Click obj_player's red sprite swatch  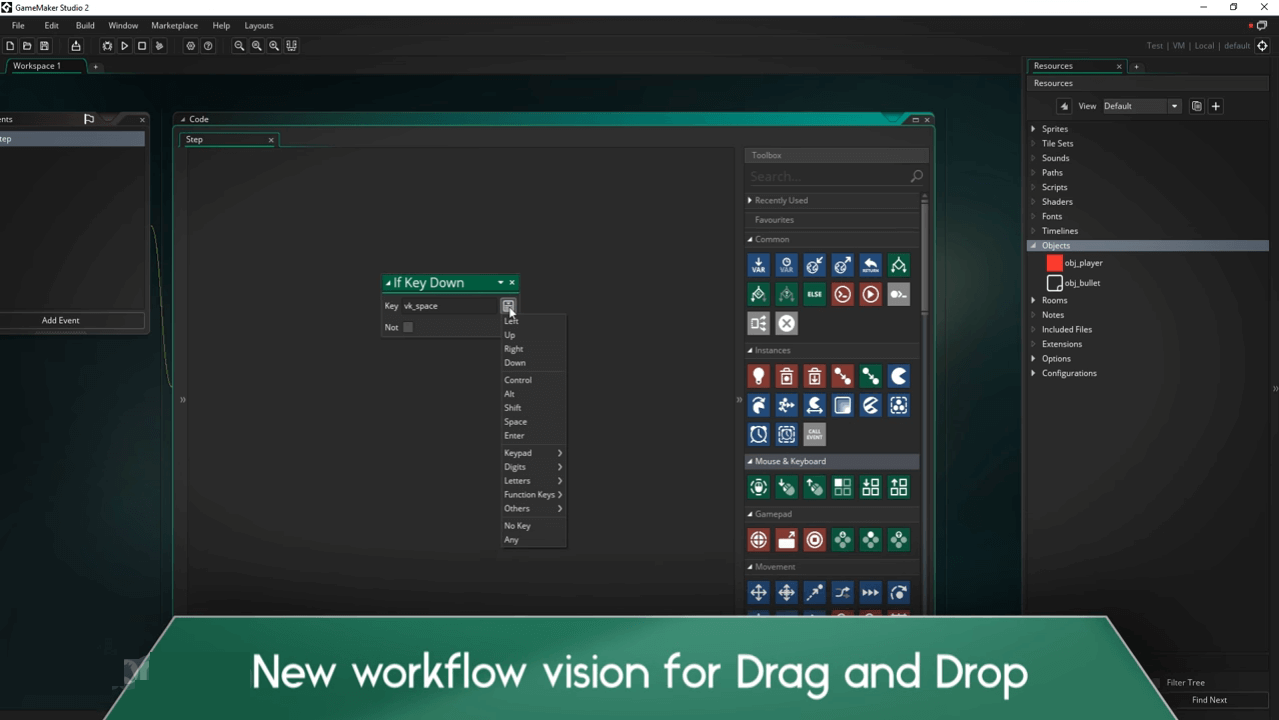click(1054, 262)
